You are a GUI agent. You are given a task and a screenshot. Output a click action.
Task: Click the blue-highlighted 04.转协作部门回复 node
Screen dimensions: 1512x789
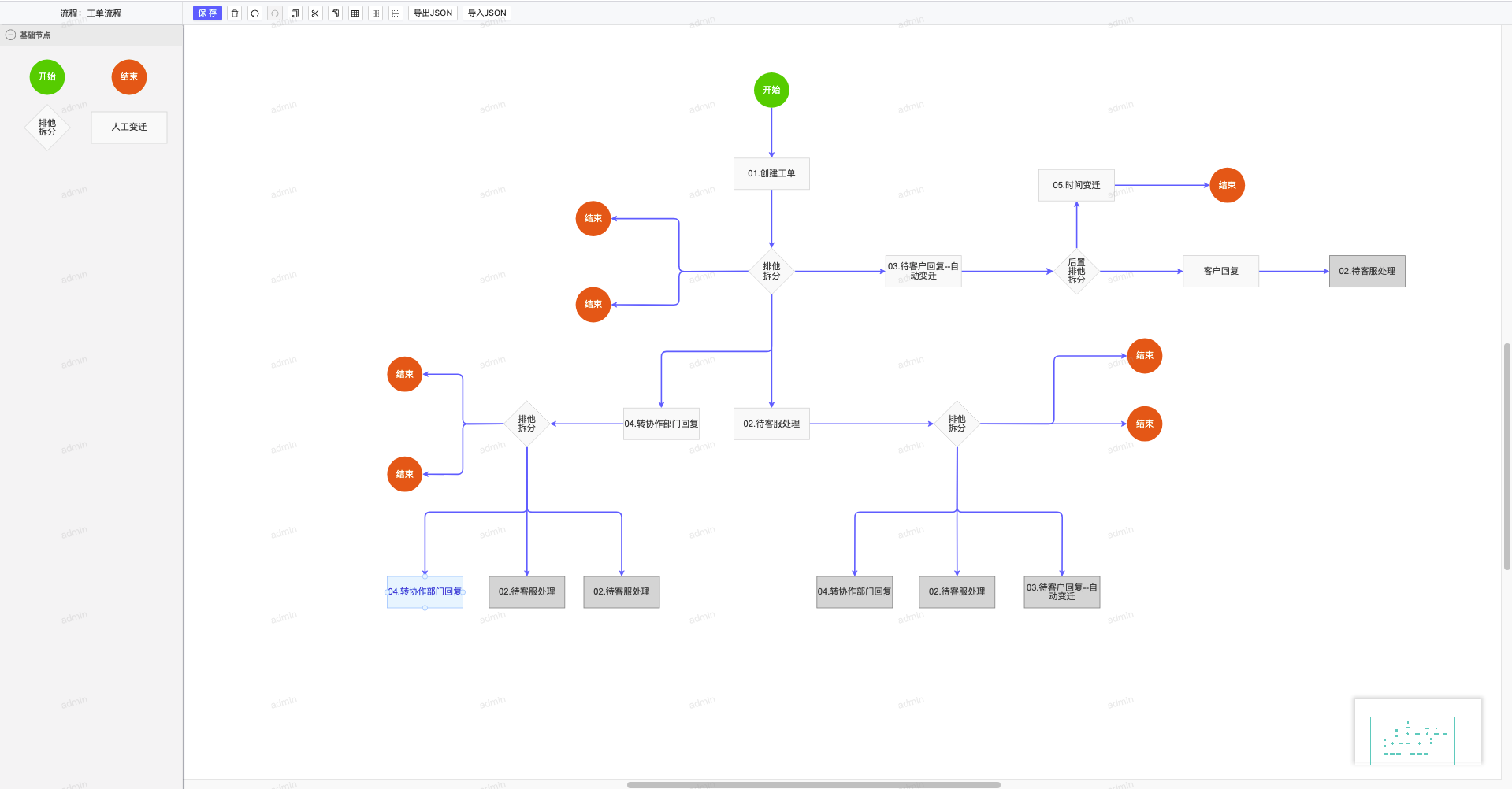click(x=425, y=591)
